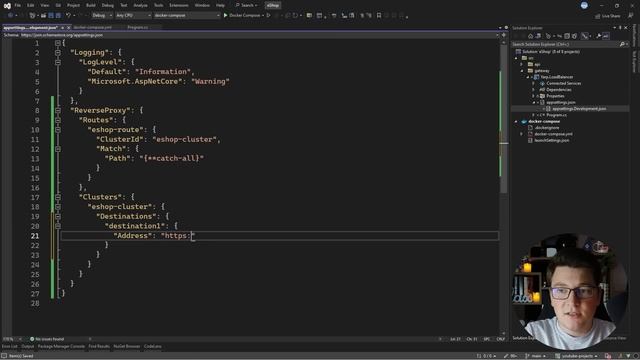The image size is (640, 360).
Task: Select Dependencies node in Solution Explorer
Action: click(559, 90)
